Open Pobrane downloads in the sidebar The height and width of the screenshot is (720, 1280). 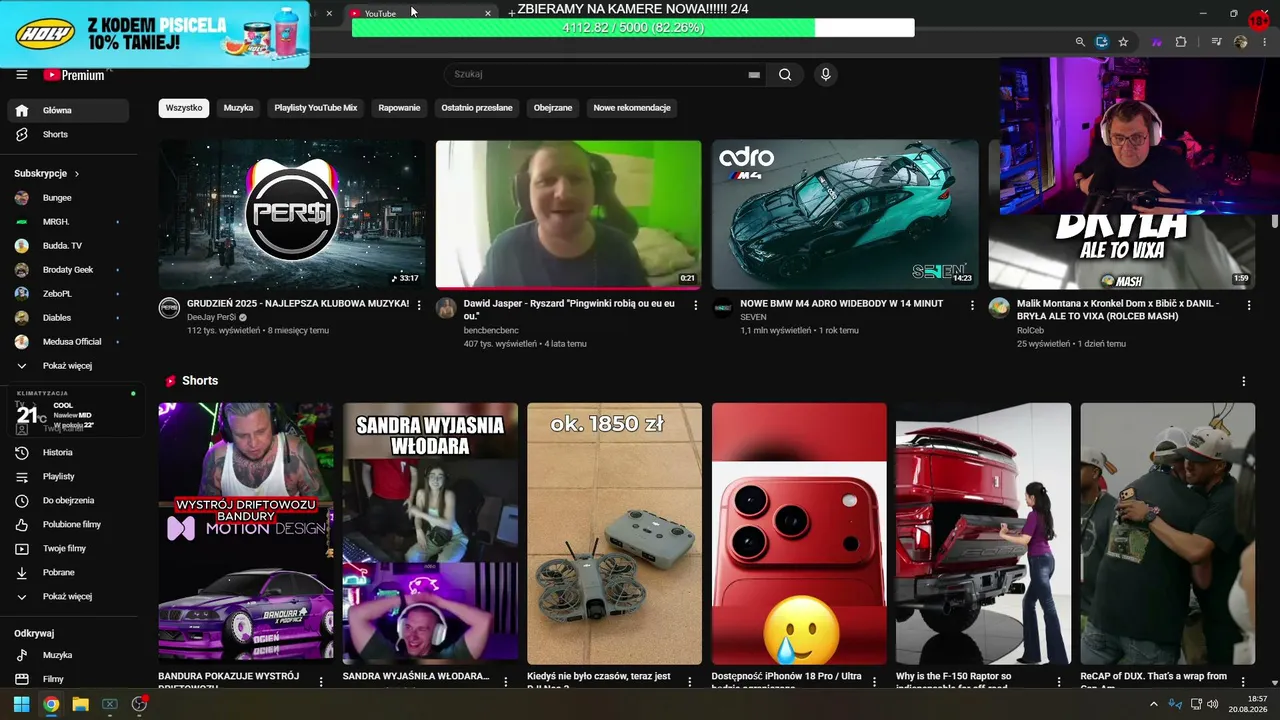(x=68, y=572)
